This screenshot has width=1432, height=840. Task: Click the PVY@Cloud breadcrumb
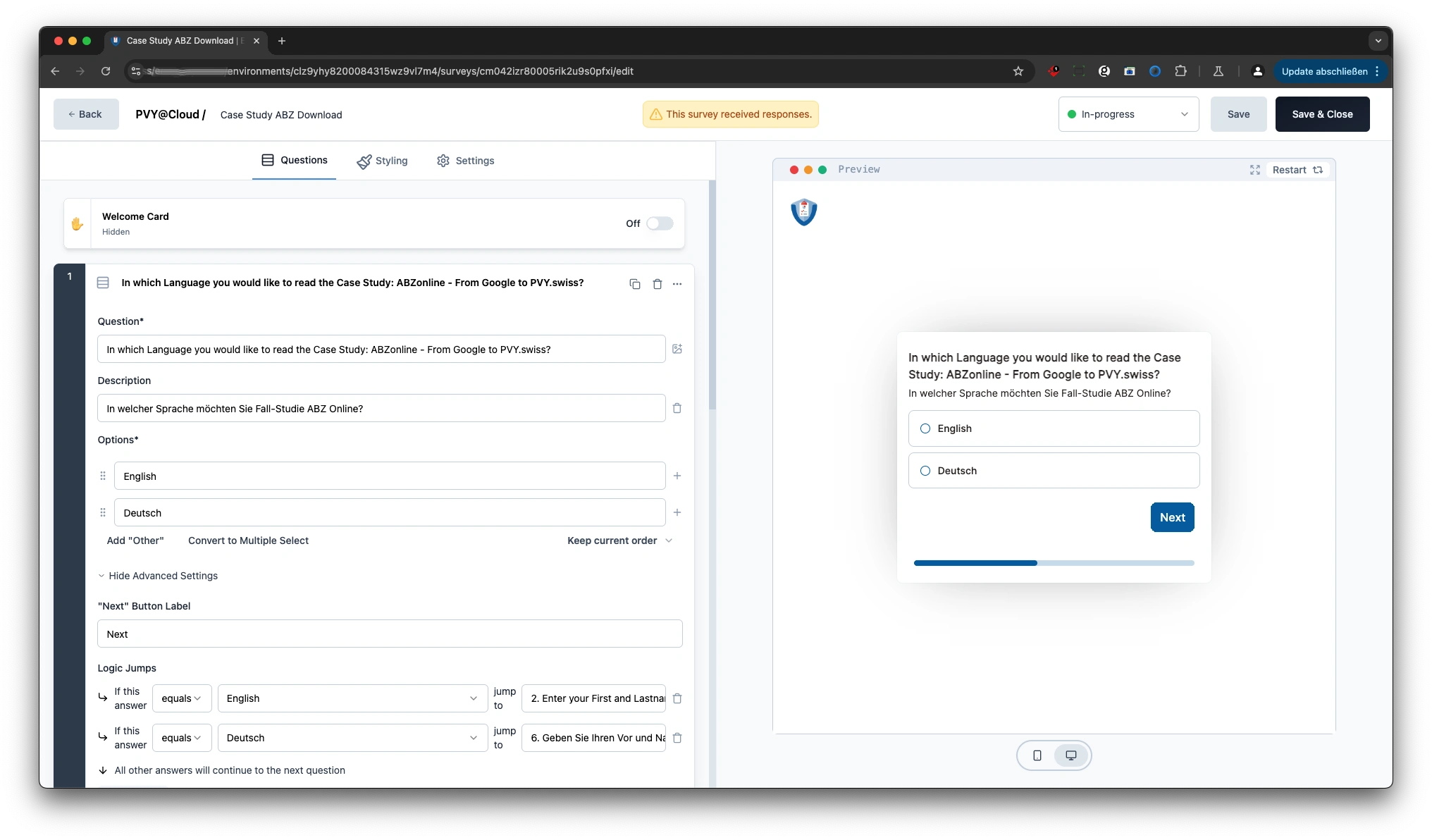click(x=171, y=114)
